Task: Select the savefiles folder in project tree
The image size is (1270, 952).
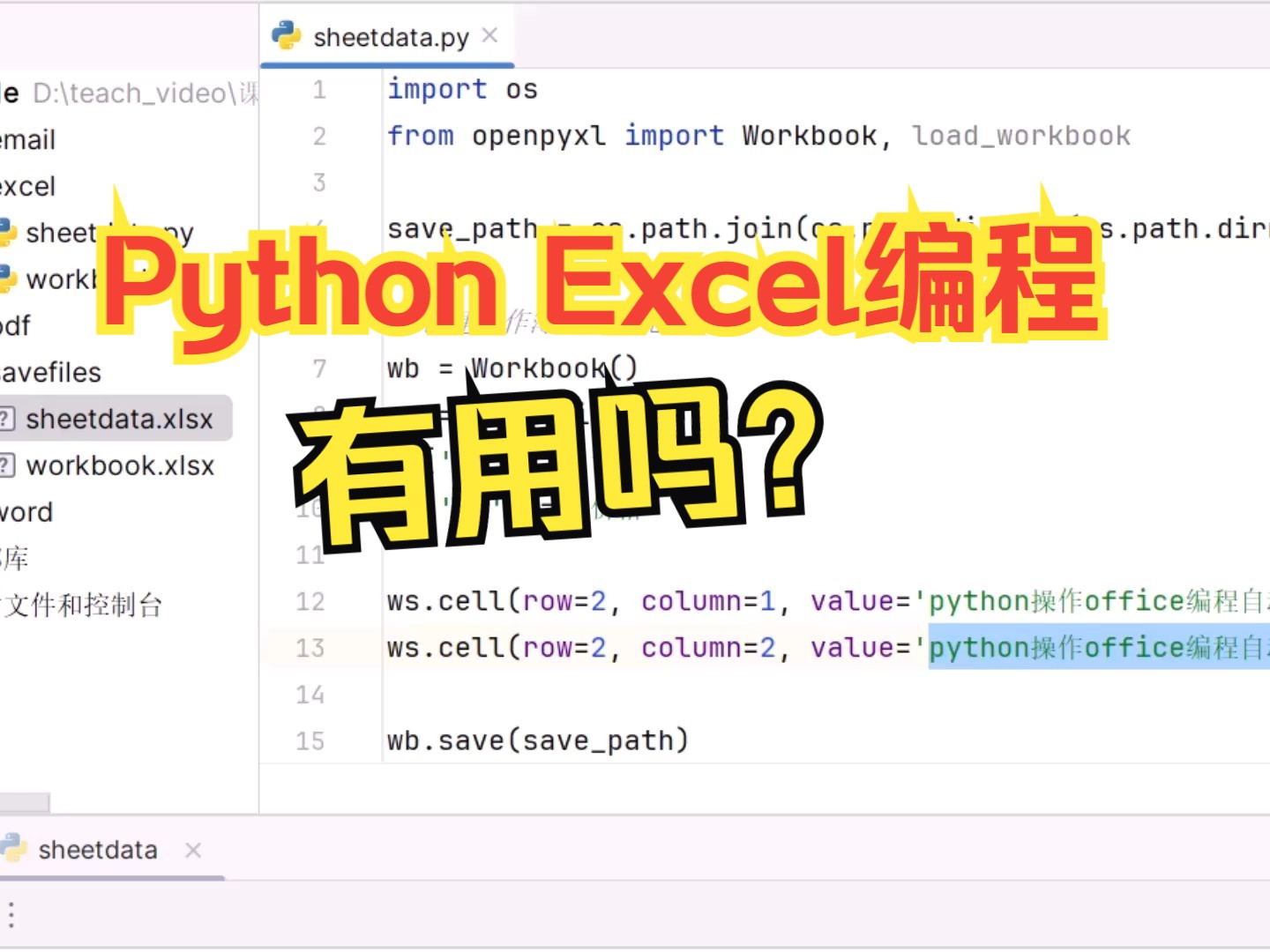Action: pyautogui.click(x=50, y=372)
